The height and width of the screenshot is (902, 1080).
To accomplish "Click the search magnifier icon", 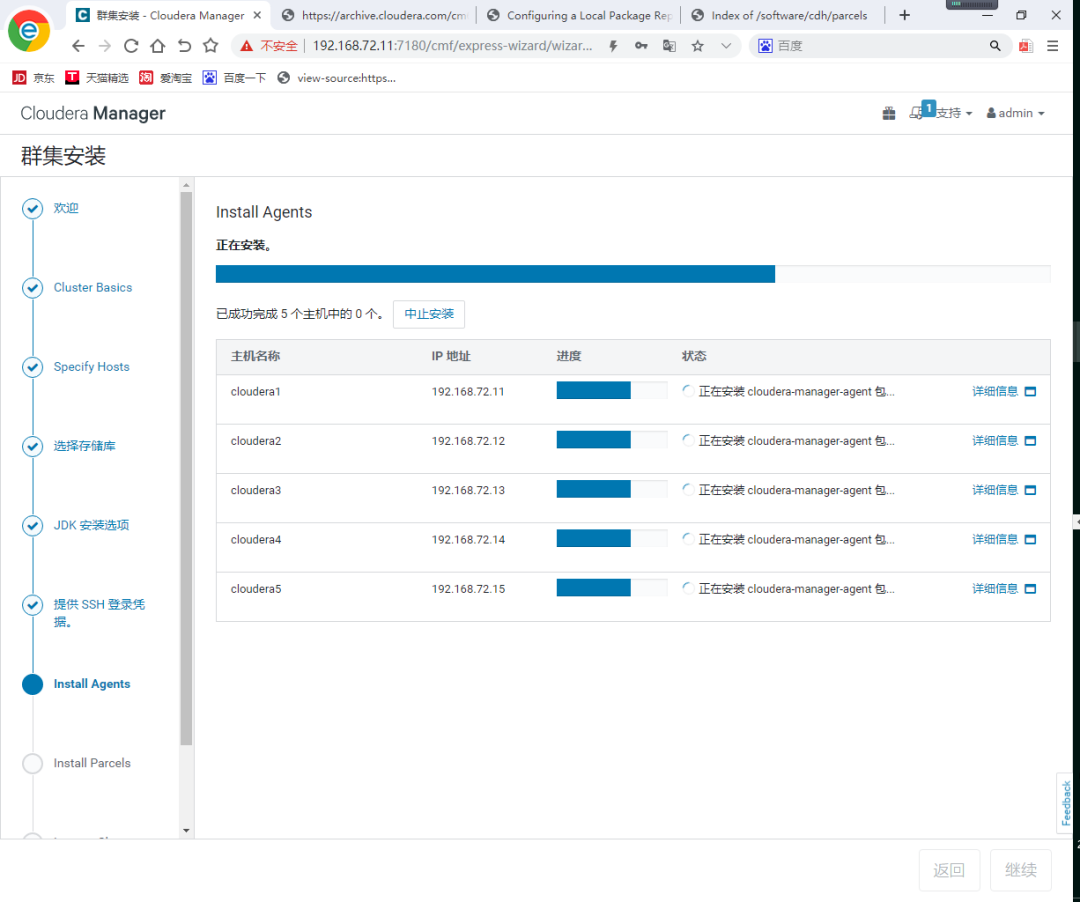I will click(995, 46).
